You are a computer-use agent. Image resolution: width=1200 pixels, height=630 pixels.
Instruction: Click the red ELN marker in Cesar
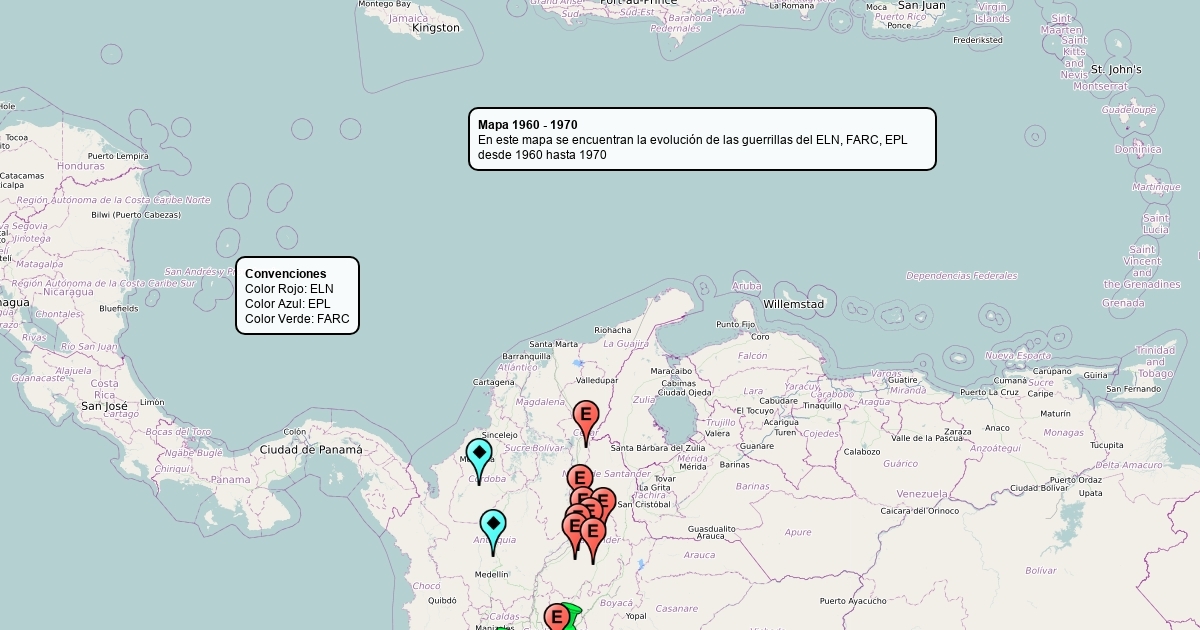click(586, 417)
